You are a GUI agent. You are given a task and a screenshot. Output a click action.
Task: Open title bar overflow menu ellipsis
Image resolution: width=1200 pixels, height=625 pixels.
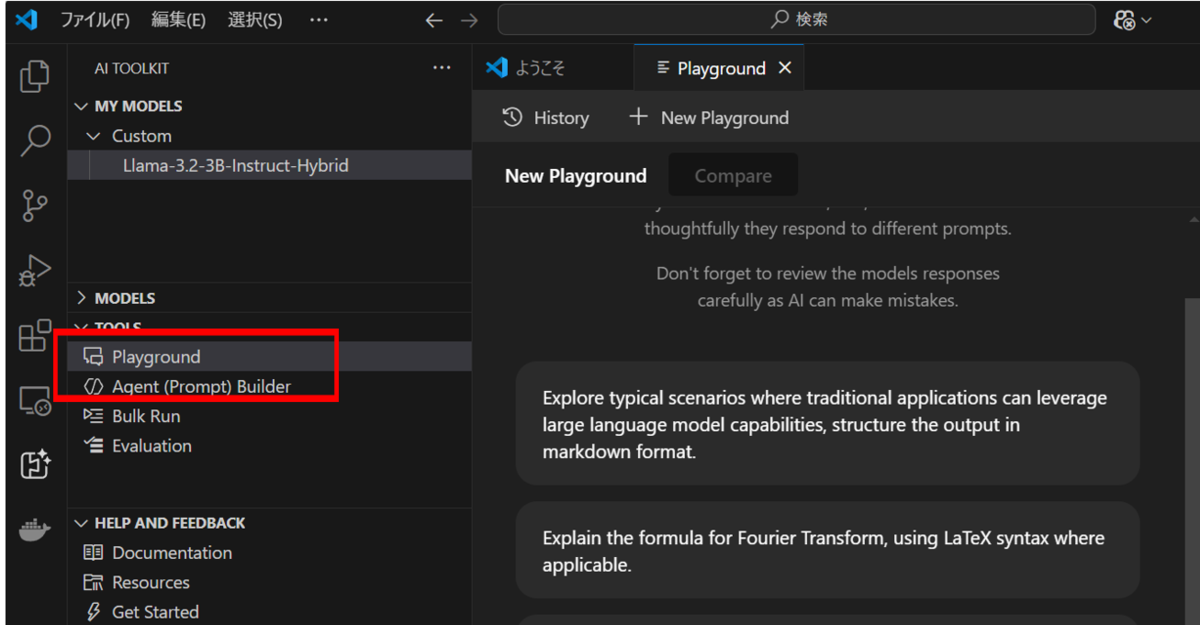pyautogui.click(x=318, y=20)
